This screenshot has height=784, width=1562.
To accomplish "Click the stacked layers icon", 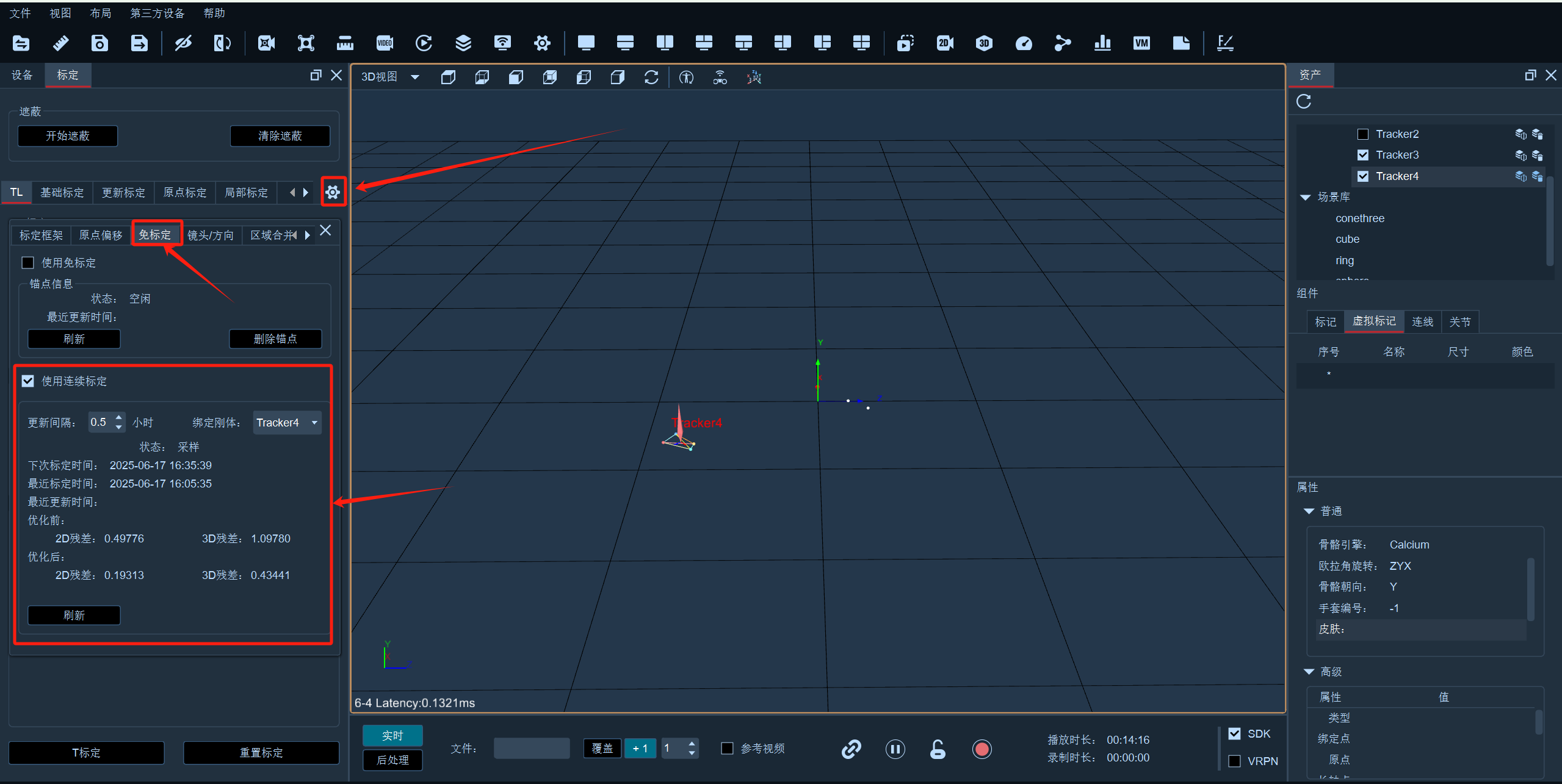I will pyautogui.click(x=463, y=43).
